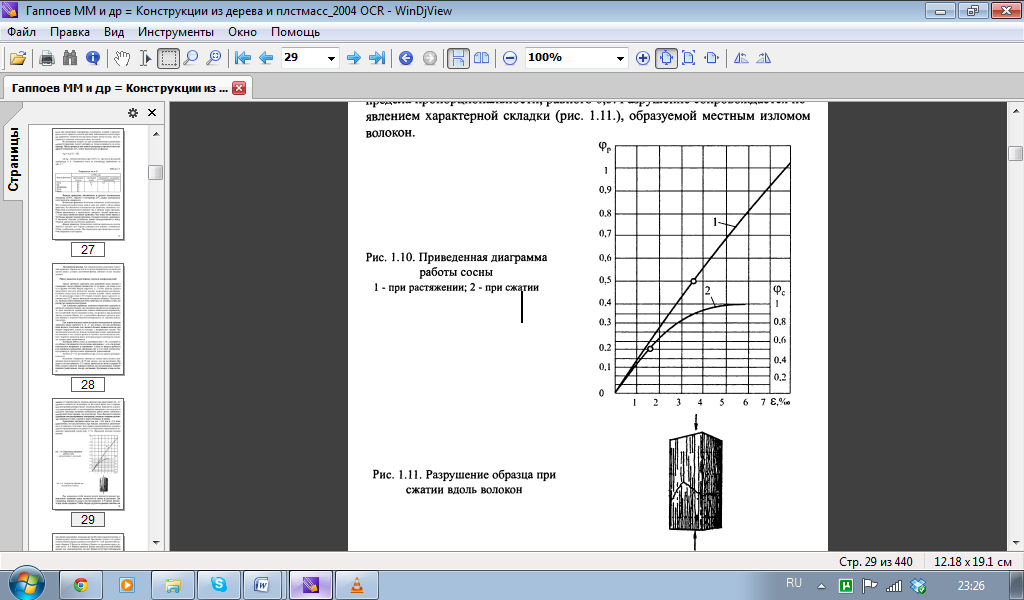Screen dimensions: 1024x600
Task: Close the document tab with red X
Action: pyautogui.click(x=239, y=88)
